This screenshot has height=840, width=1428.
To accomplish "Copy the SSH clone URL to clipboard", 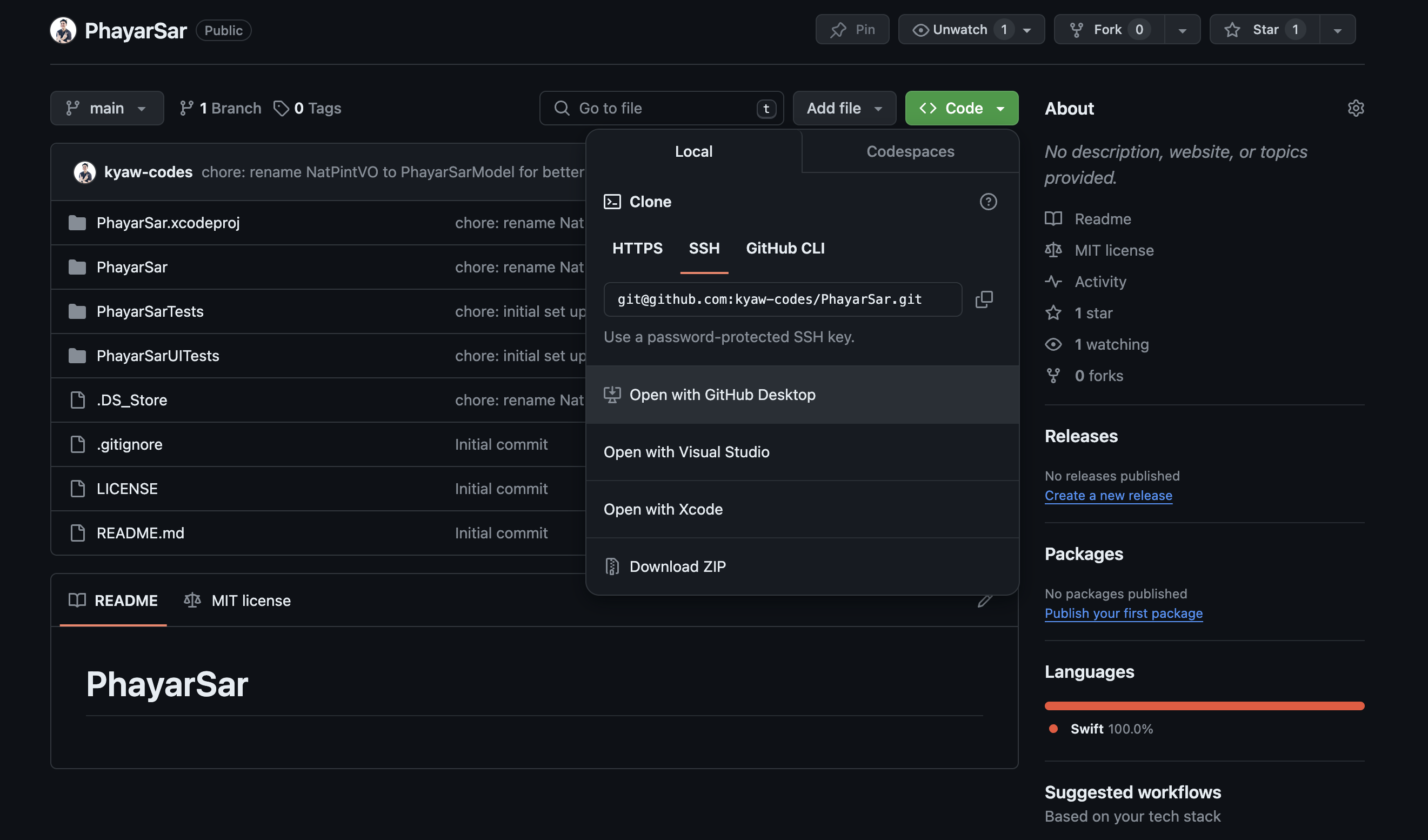I will point(984,299).
